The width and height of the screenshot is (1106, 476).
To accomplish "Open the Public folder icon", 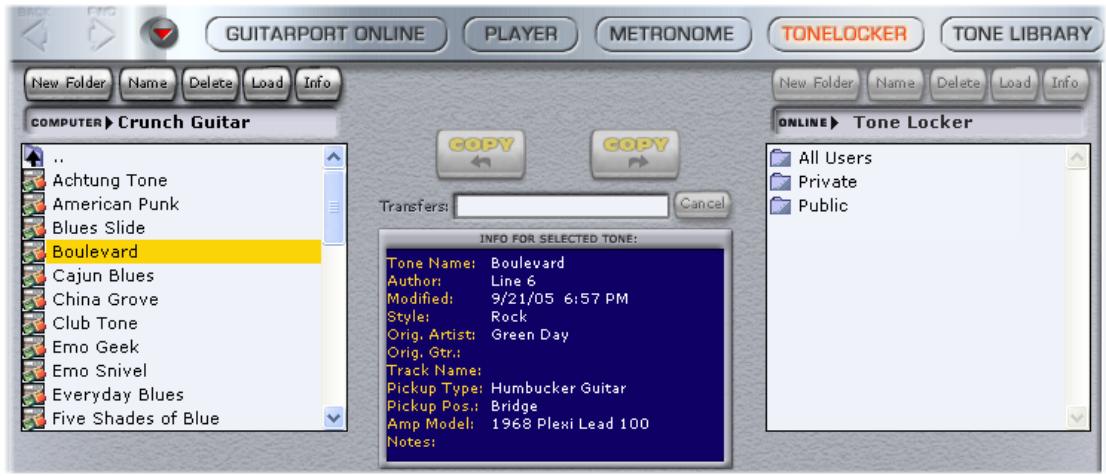I will point(781,206).
